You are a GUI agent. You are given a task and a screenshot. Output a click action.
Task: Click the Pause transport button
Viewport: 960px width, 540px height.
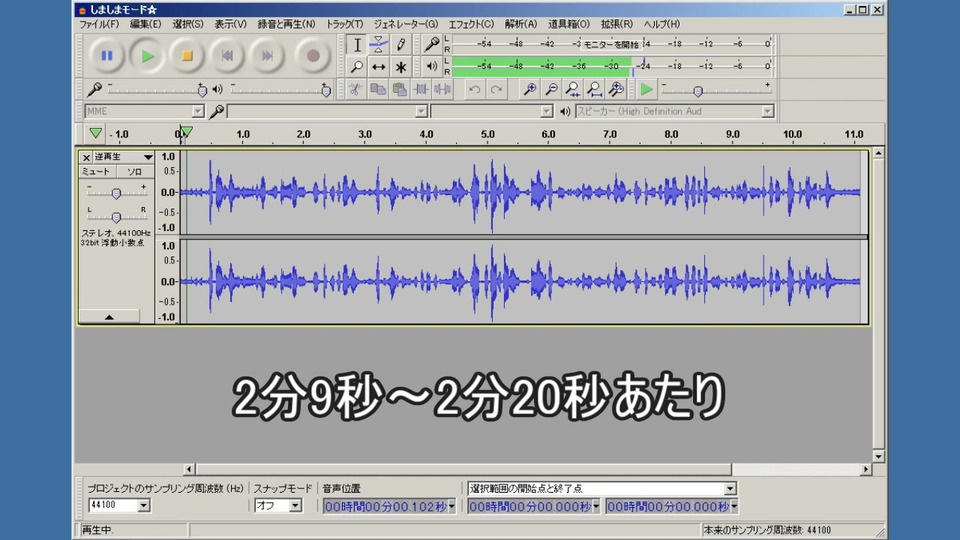tap(107, 56)
